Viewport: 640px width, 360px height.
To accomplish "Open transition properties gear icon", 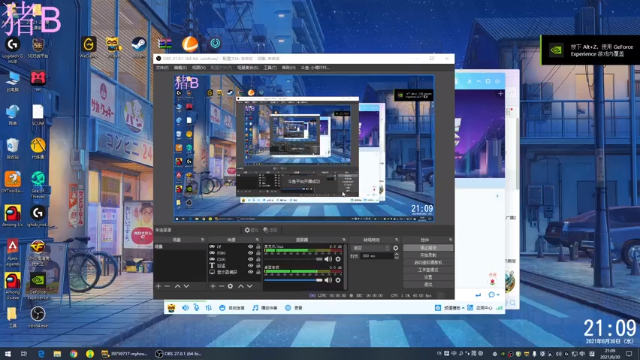I will pos(395,248).
